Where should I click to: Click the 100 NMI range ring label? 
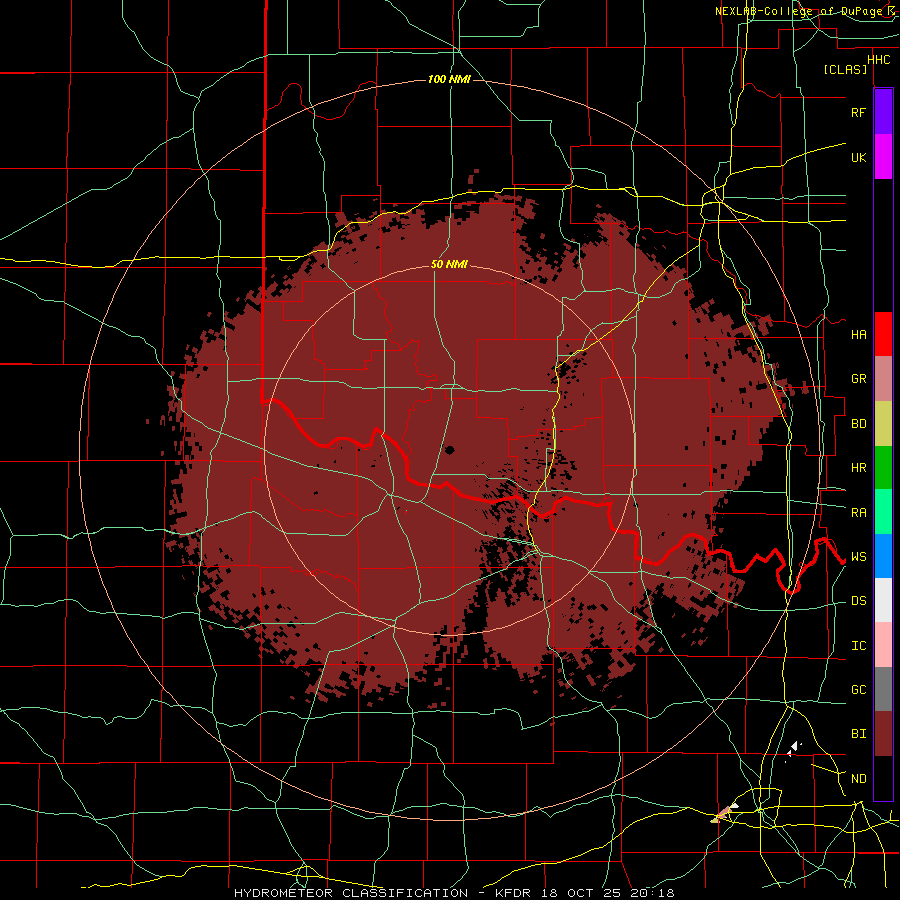pos(449,79)
